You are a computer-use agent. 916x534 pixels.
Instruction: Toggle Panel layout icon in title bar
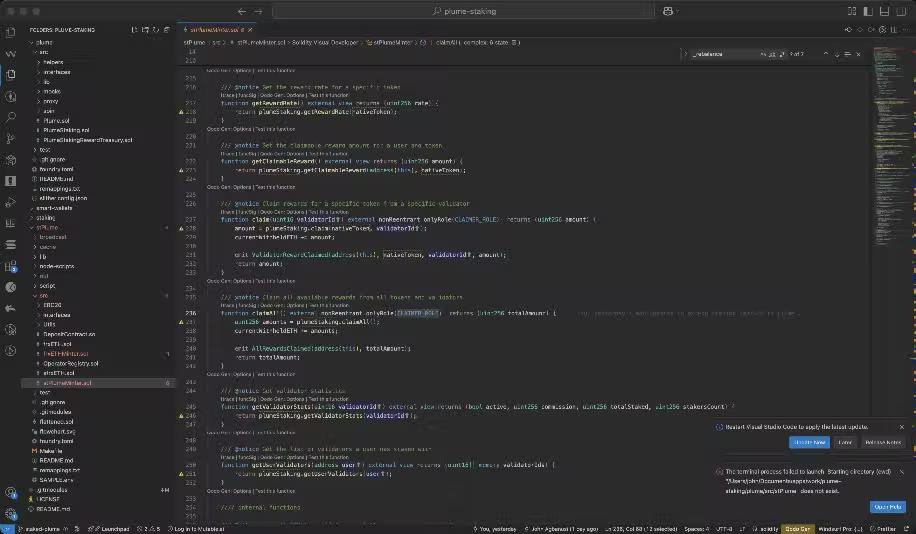coord(884,11)
